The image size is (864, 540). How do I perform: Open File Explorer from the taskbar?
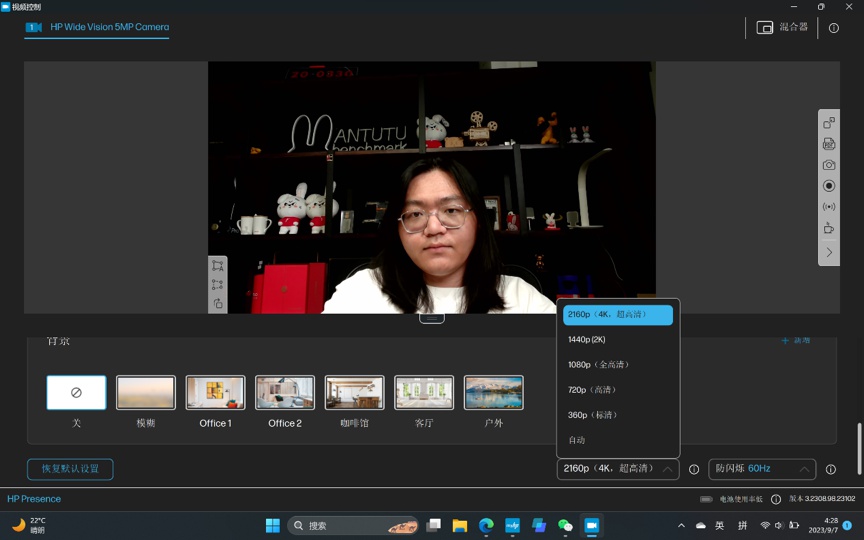click(x=460, y=526)
